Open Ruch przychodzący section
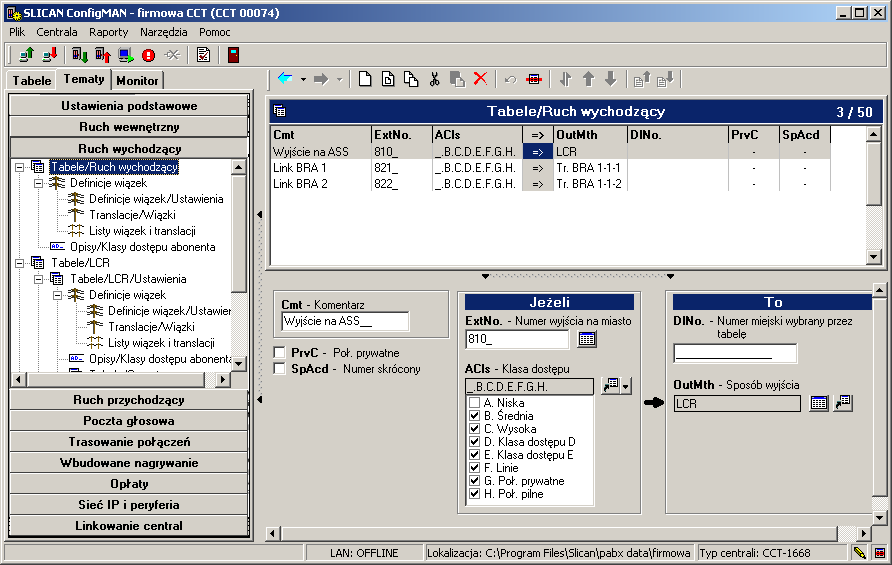This screenshot has height=565, width=892. [129, 400]
